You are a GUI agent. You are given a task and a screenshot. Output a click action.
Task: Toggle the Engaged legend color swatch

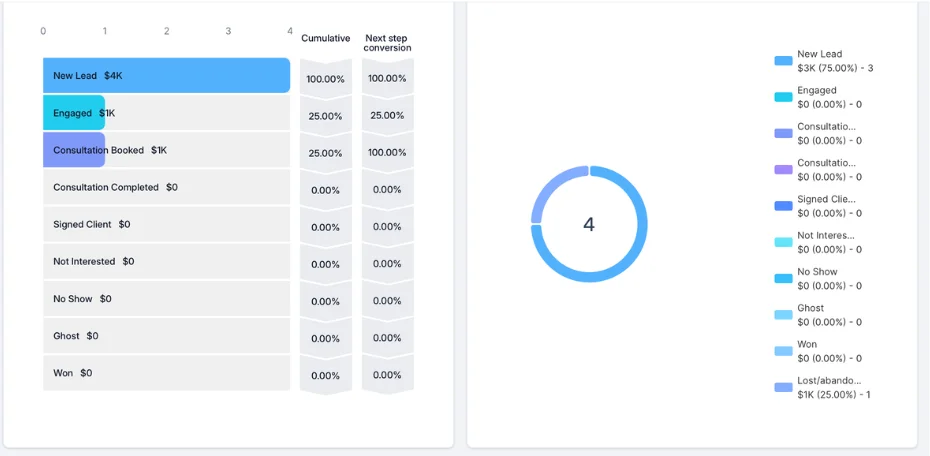[x=784, y=97]
